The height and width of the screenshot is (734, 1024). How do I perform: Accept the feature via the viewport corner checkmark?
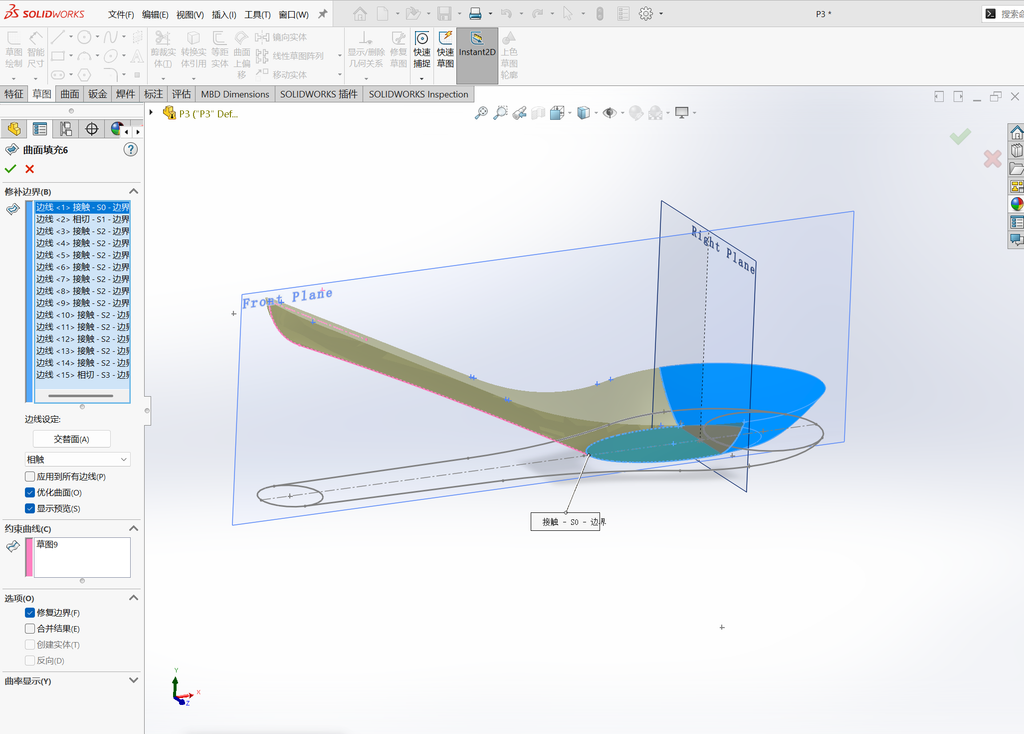point(960,136)
